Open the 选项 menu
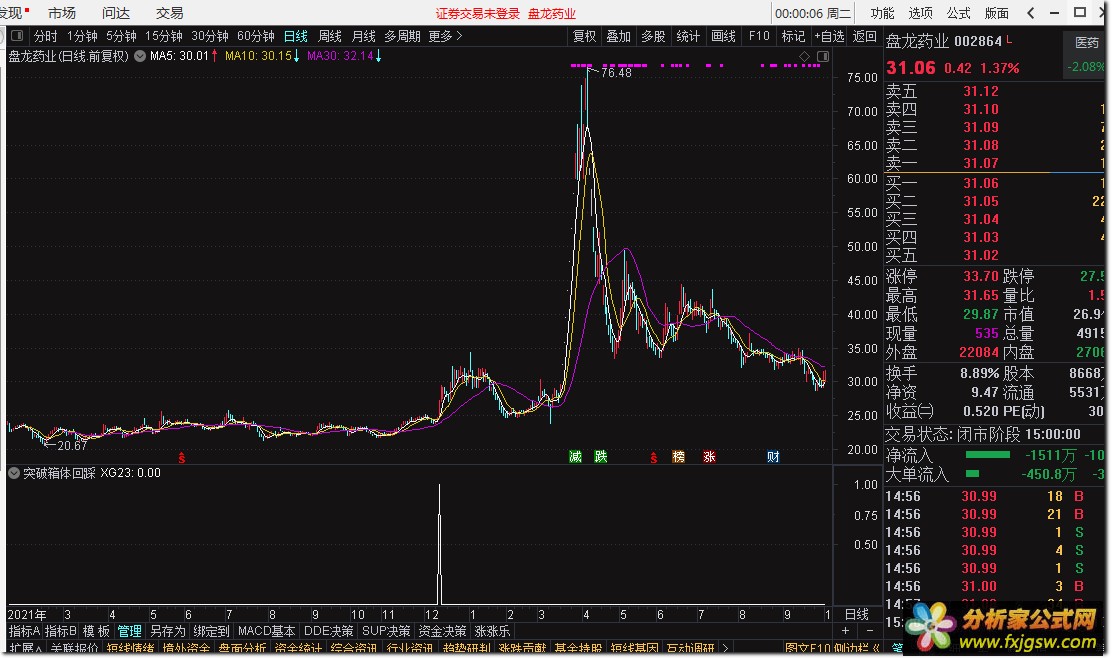The image size is (1113, 659). point(921,13)
